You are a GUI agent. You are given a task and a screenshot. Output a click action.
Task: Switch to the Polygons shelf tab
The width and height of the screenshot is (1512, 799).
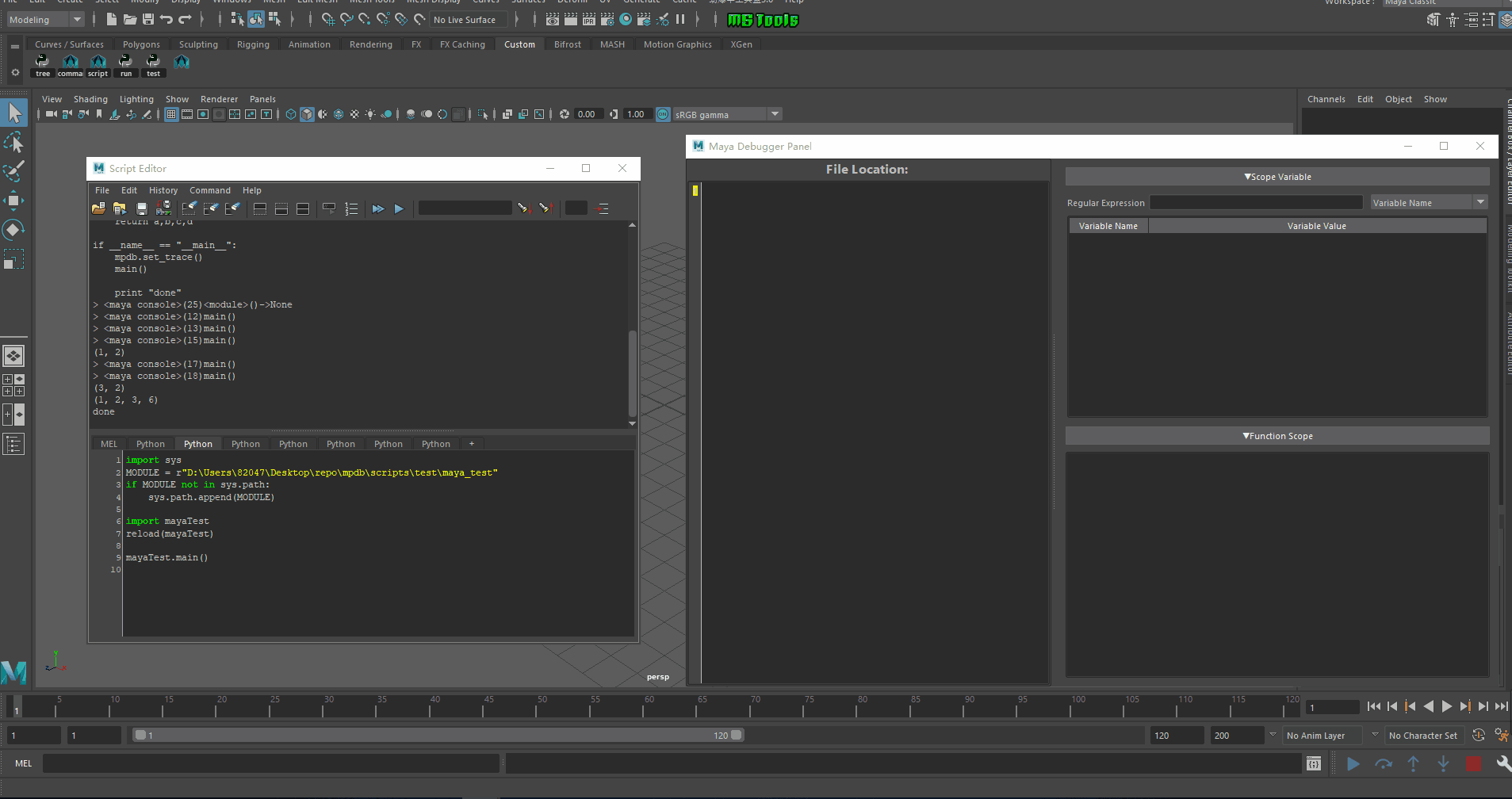[x=141, y=44]
